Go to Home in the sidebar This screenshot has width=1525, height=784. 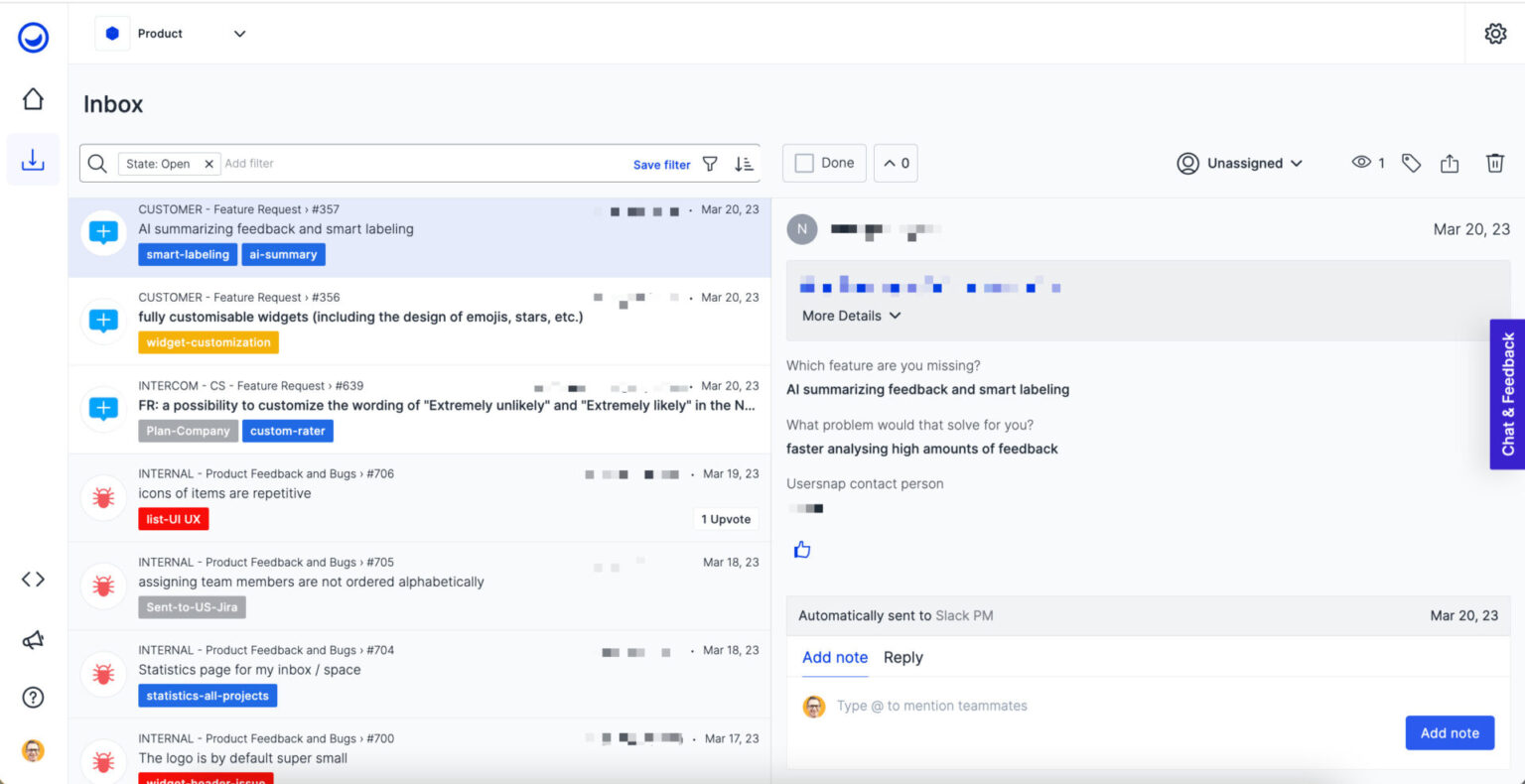pyautogui.click(x=33, y=99)
